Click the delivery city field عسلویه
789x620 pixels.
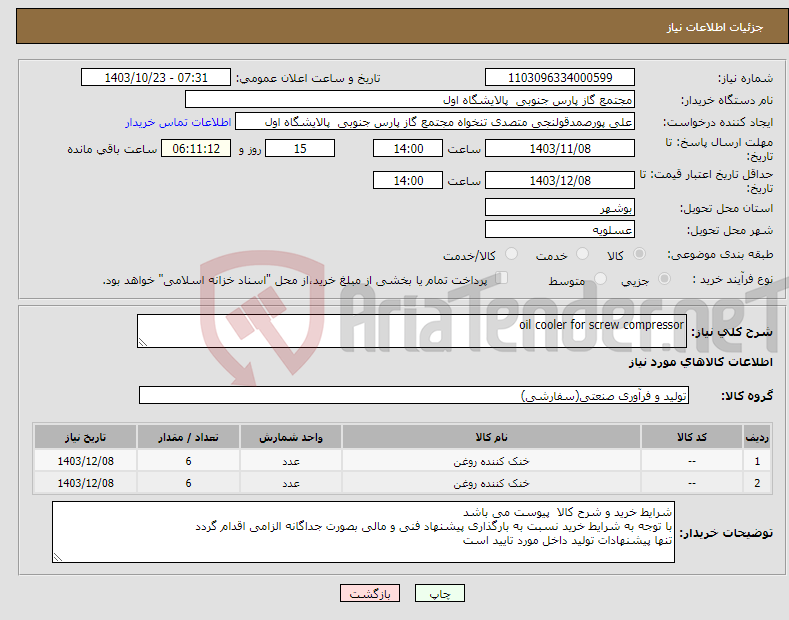coord(560,229)
